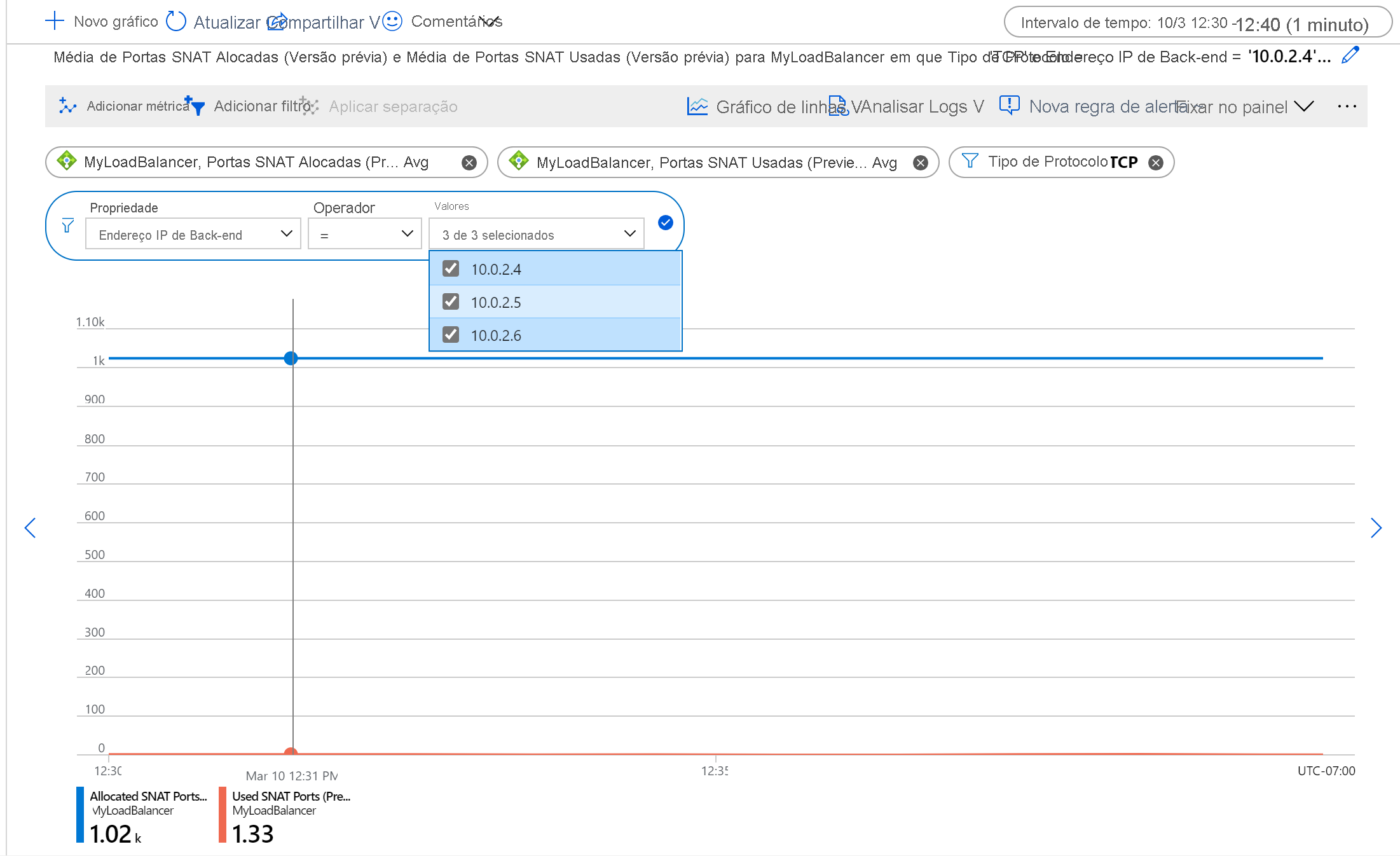1400x856 pixels.
Task: Click the Used SNAT Ports legend label
Action: 291,796
